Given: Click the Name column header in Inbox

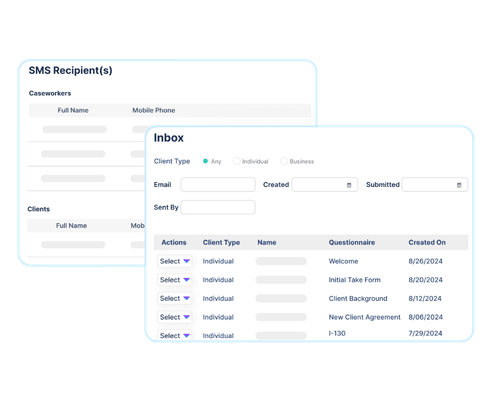Looking at the screenshot, I should click(x=267, y=242).
